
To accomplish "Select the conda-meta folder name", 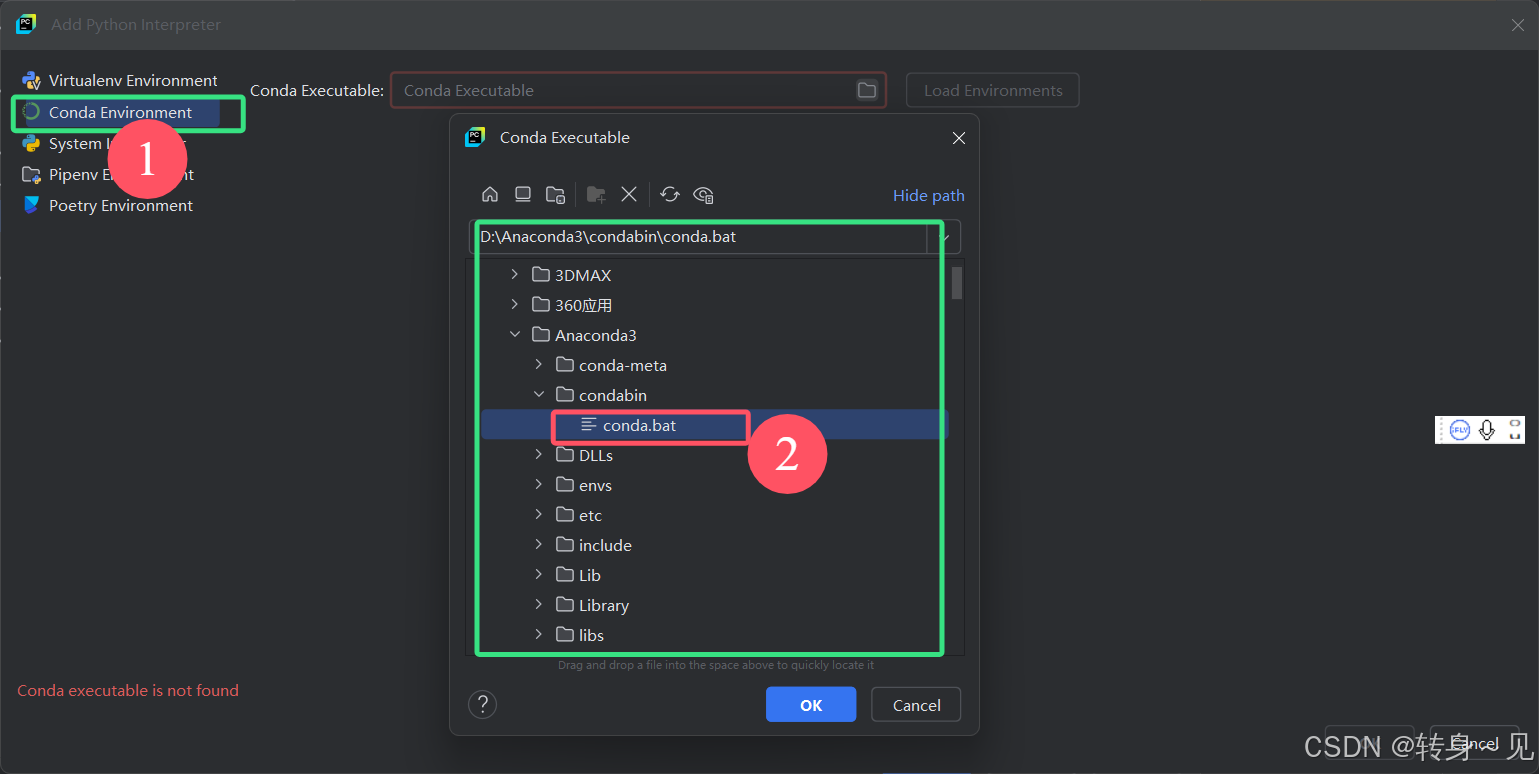I will pyautogui.click(x=623, y=365).
